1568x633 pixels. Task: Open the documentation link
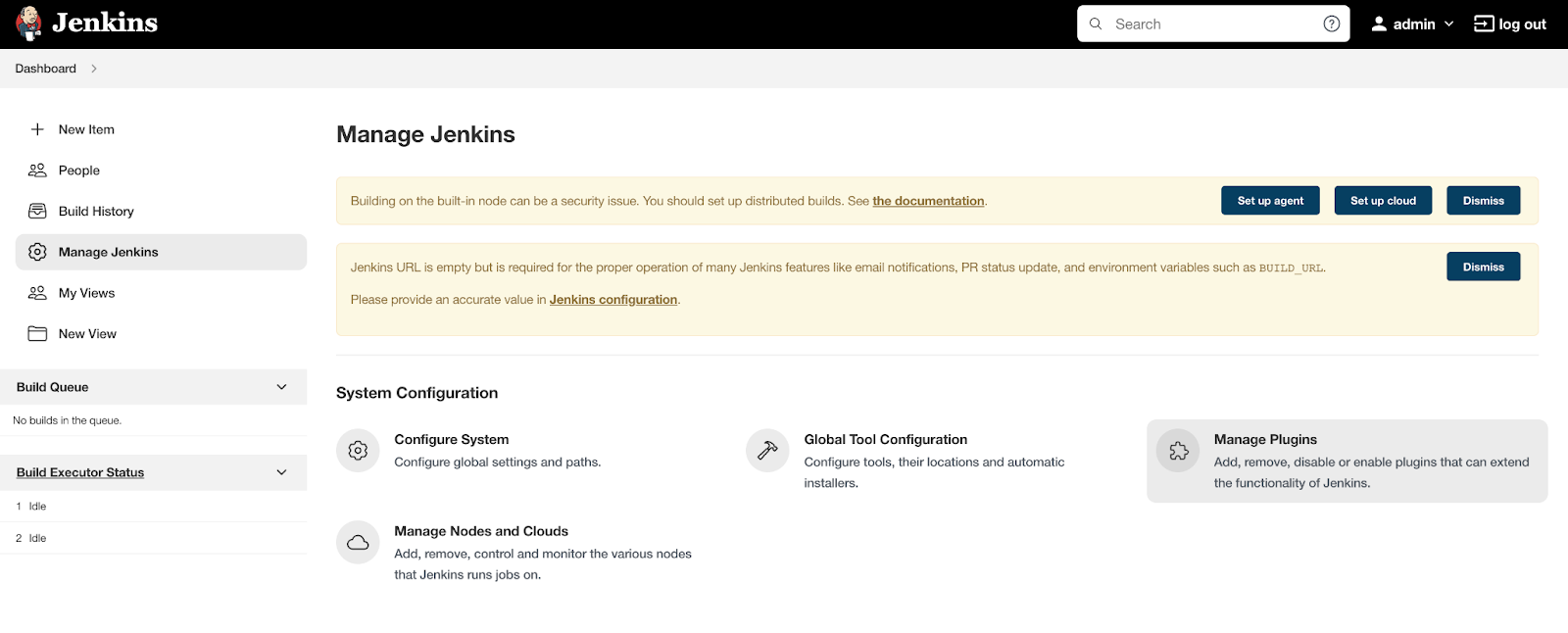click(928, 201)
